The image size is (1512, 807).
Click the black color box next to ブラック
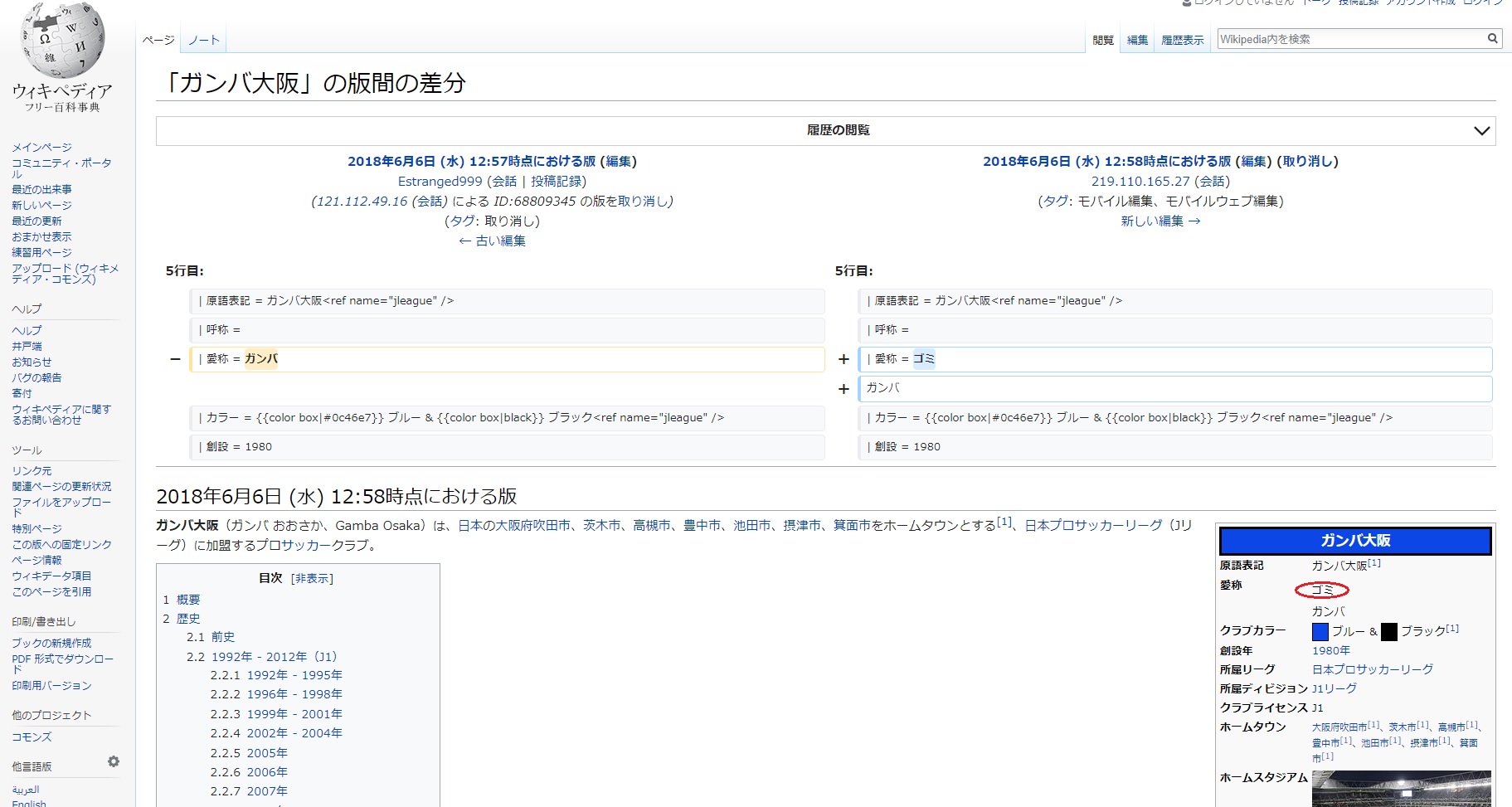coord(1389,632)
